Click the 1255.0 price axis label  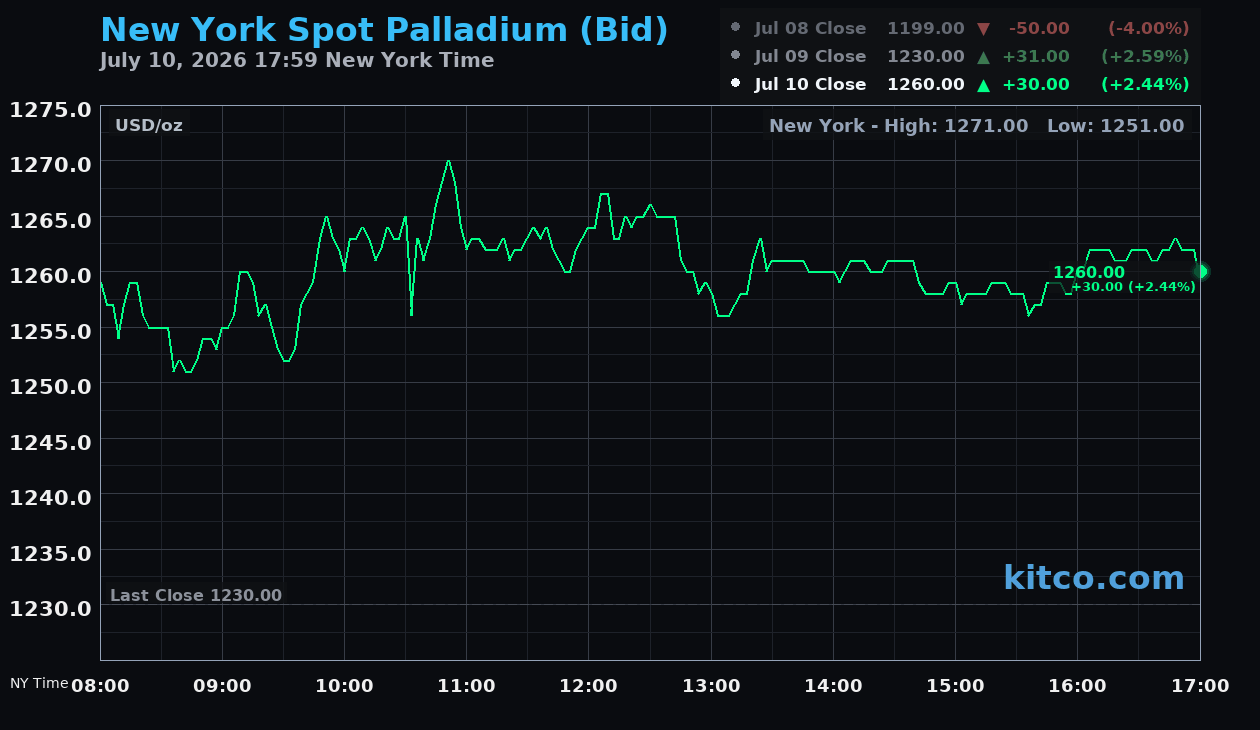(51, 330)
